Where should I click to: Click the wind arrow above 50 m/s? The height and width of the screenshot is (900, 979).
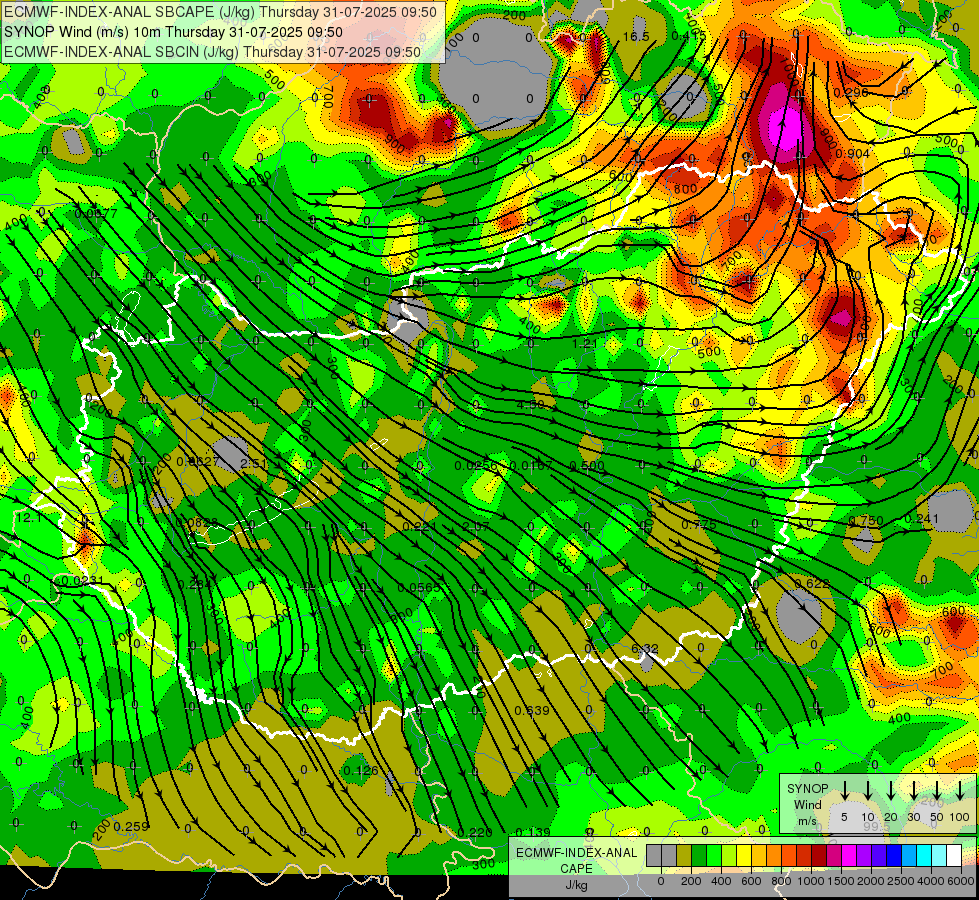pyautogui.click(x=937, y=790)
